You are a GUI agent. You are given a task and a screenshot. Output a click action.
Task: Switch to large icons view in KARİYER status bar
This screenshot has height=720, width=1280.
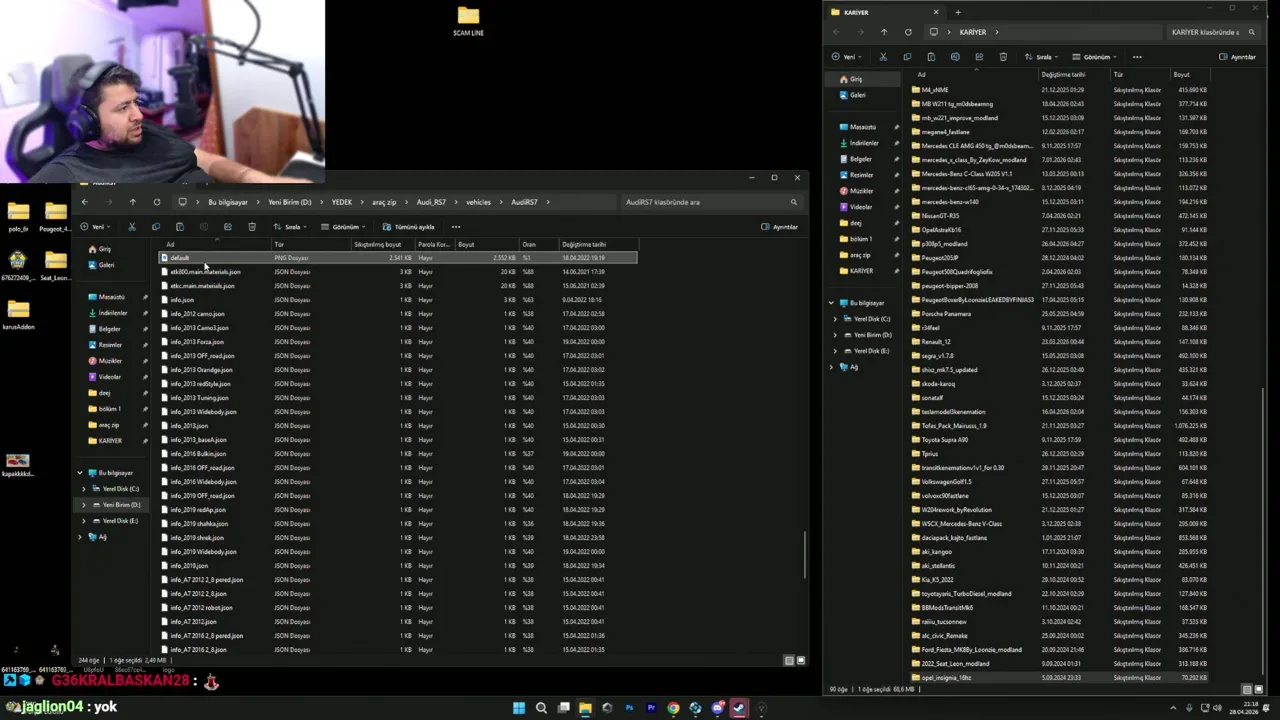(x=1257, y=689)
